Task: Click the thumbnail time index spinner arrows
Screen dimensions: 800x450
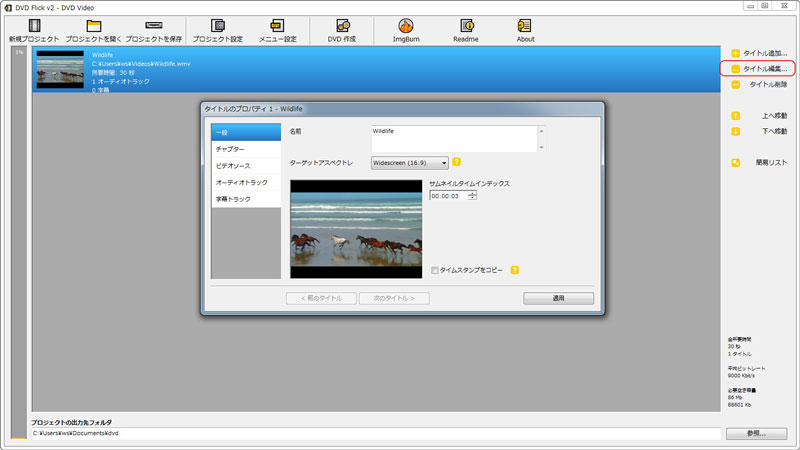Action: coord(472,196)
